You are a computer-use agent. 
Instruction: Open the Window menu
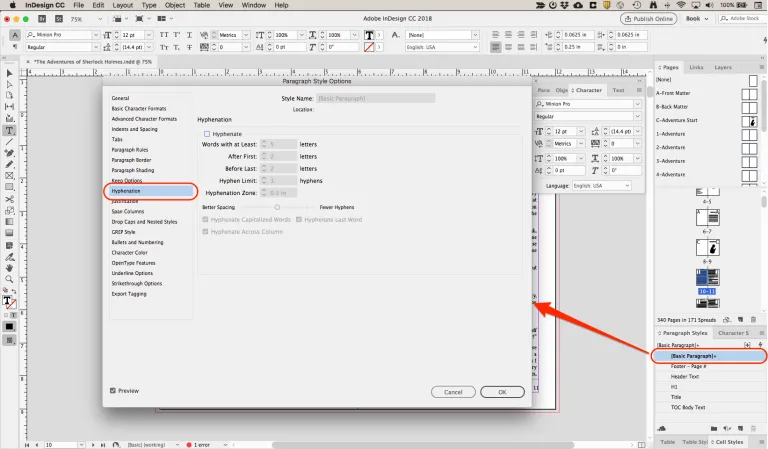click(x=254, y=5)
